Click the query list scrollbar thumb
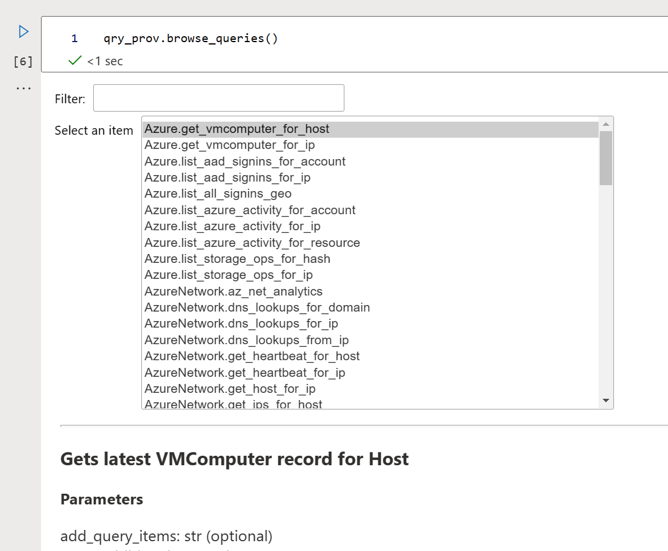 [606, 157]
